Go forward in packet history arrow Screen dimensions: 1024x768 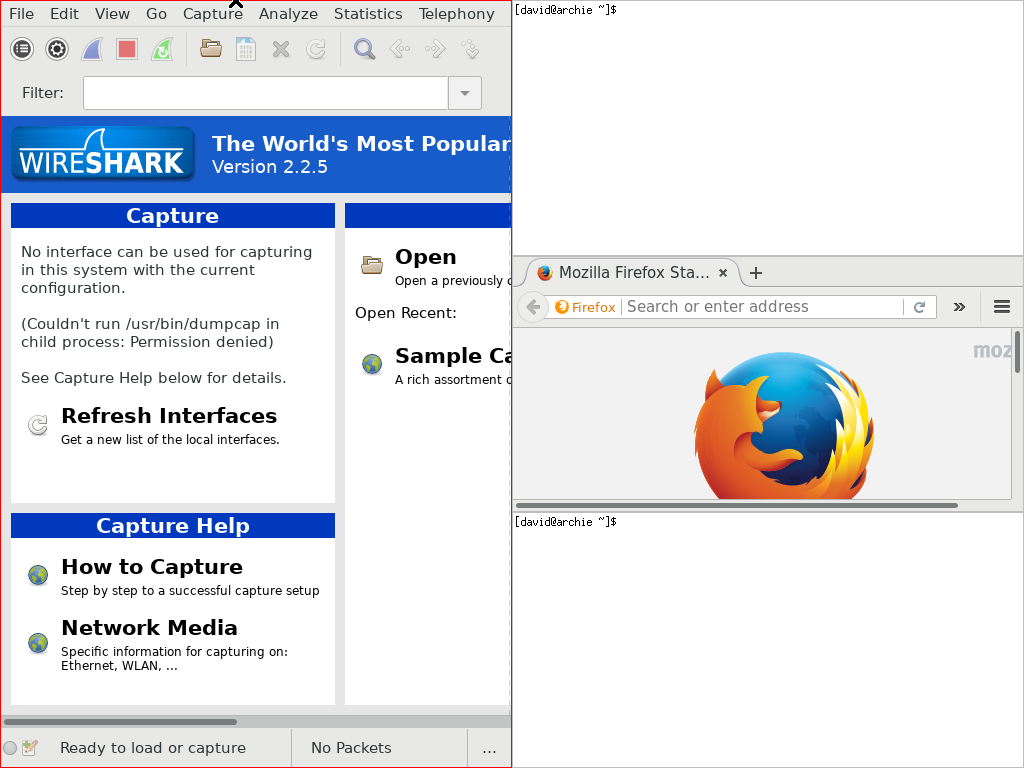tap(435, 49)
